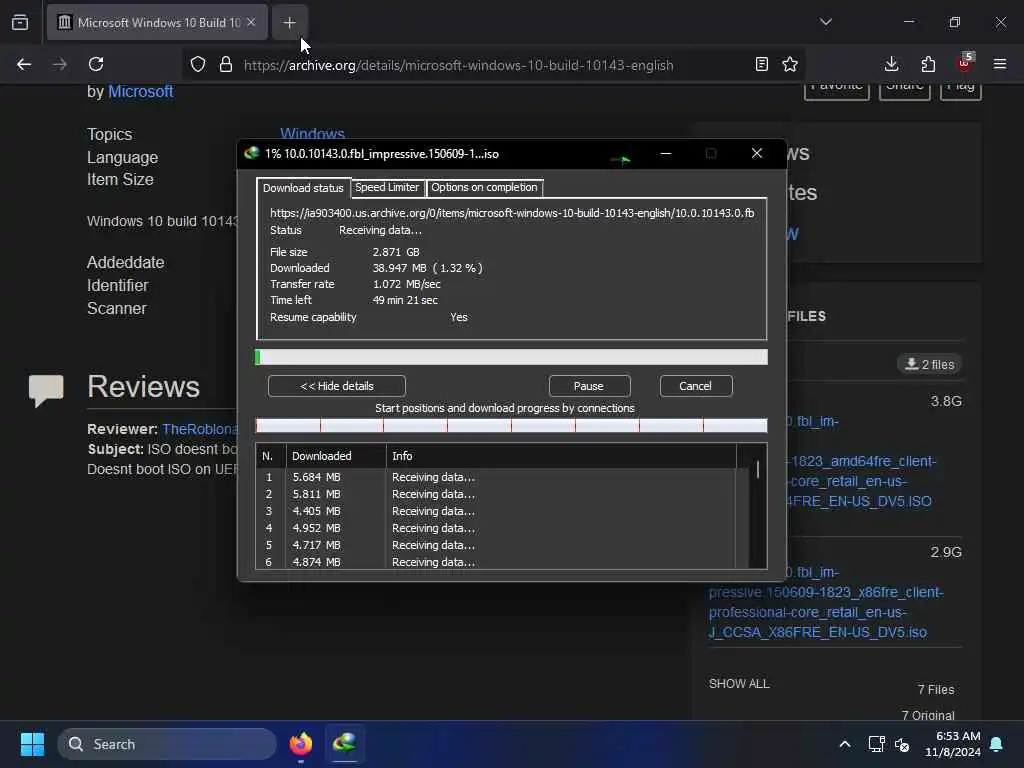1024x768 pixels.
Task: Open the amd64fre ISO file link
Action: tap(861, 461)
